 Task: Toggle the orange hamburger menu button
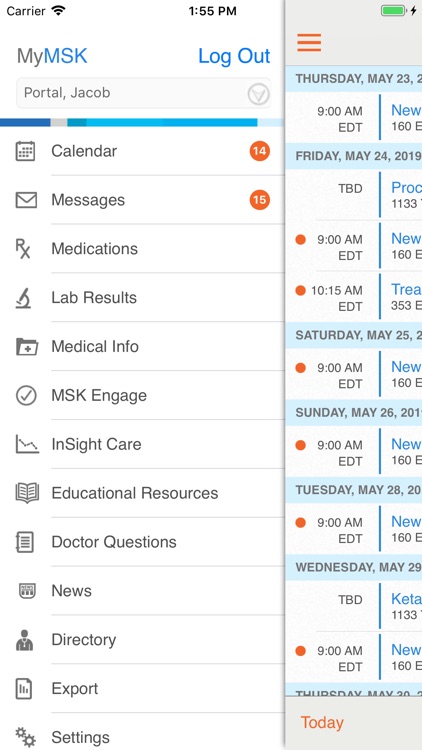309,43
